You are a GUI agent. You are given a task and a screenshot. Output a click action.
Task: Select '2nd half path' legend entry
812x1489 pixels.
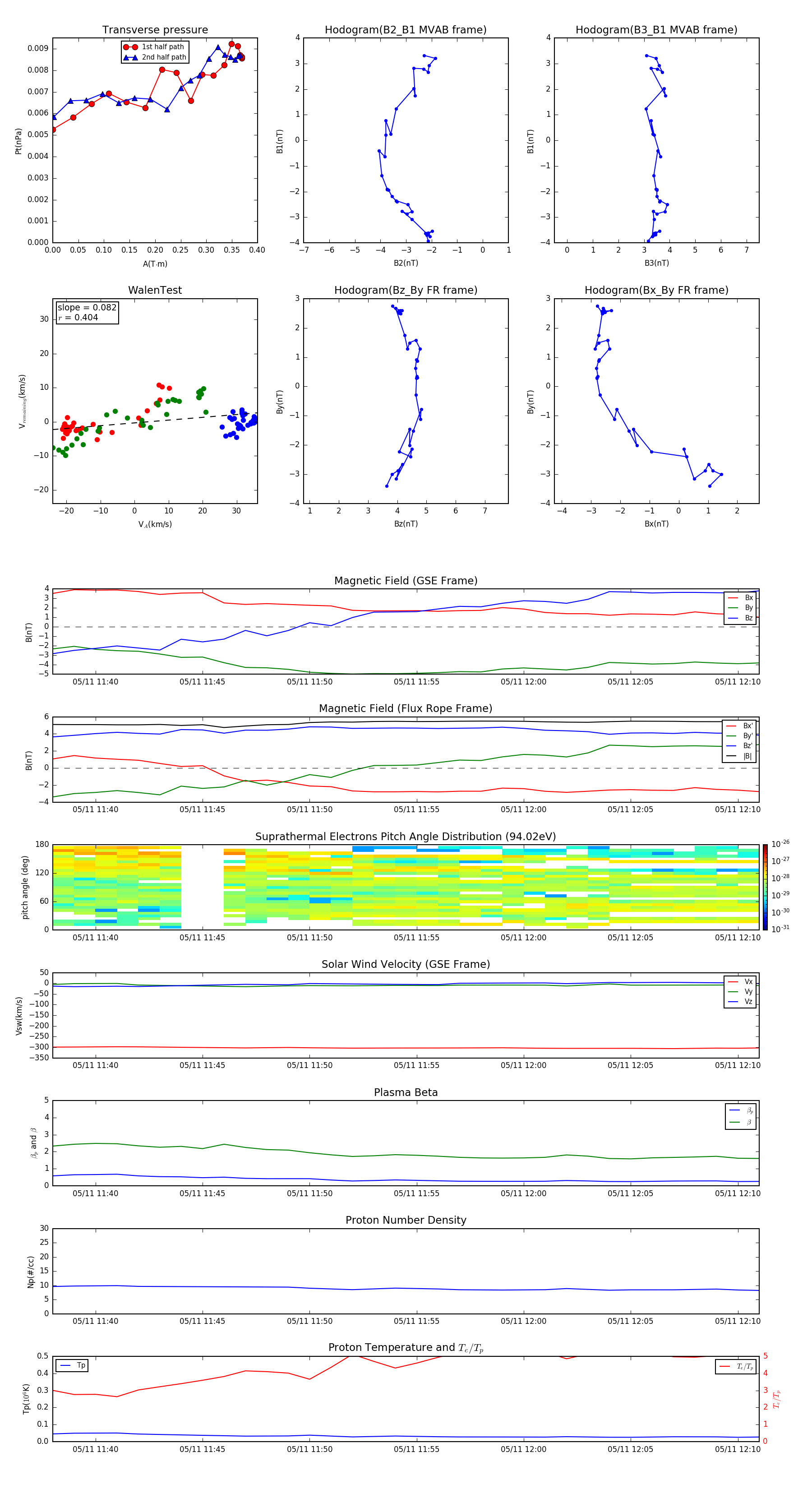(154, 57)
